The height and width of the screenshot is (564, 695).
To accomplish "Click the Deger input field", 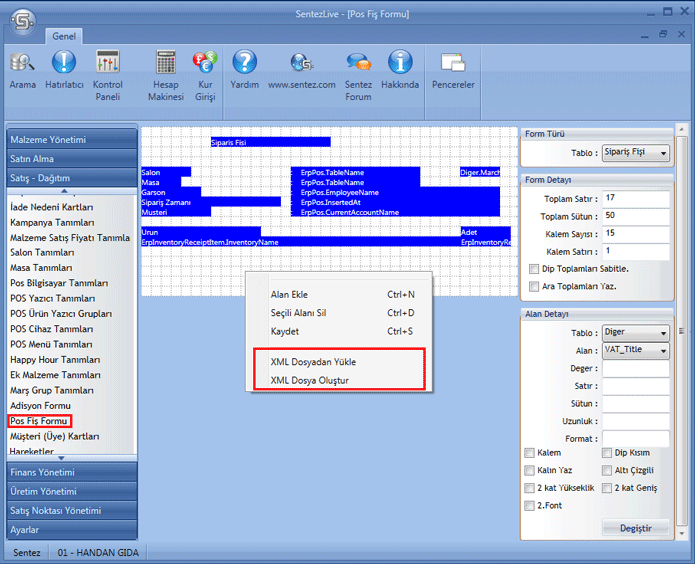I will click(636, 368).
